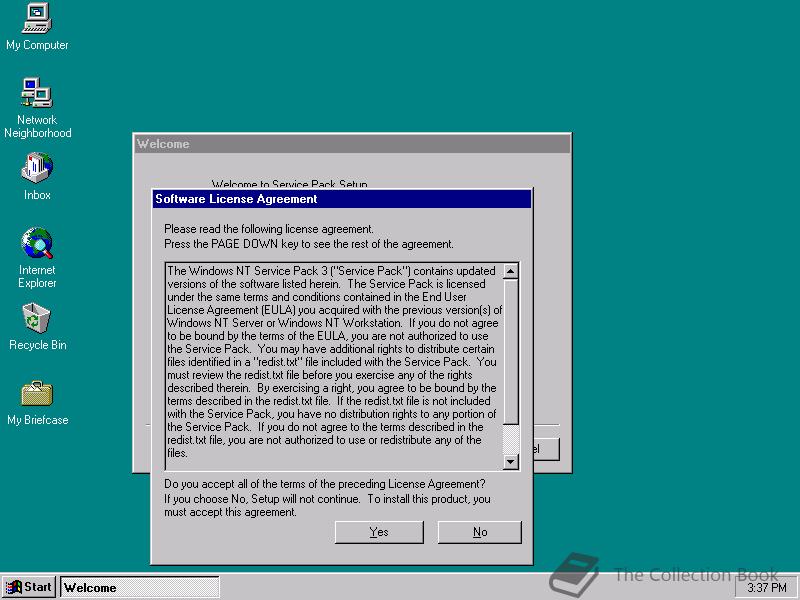Click the 3:37 PM taskbar clock
This screenshot has height=600, width=800.
pos(766,588)
